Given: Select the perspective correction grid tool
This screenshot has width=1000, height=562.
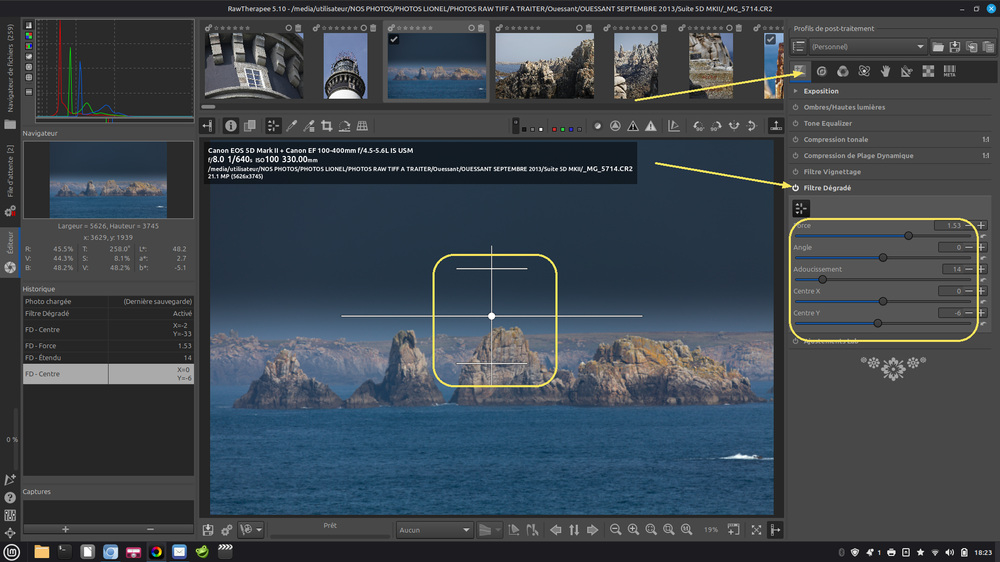Looking at the screenshot, I should point(362,126).
